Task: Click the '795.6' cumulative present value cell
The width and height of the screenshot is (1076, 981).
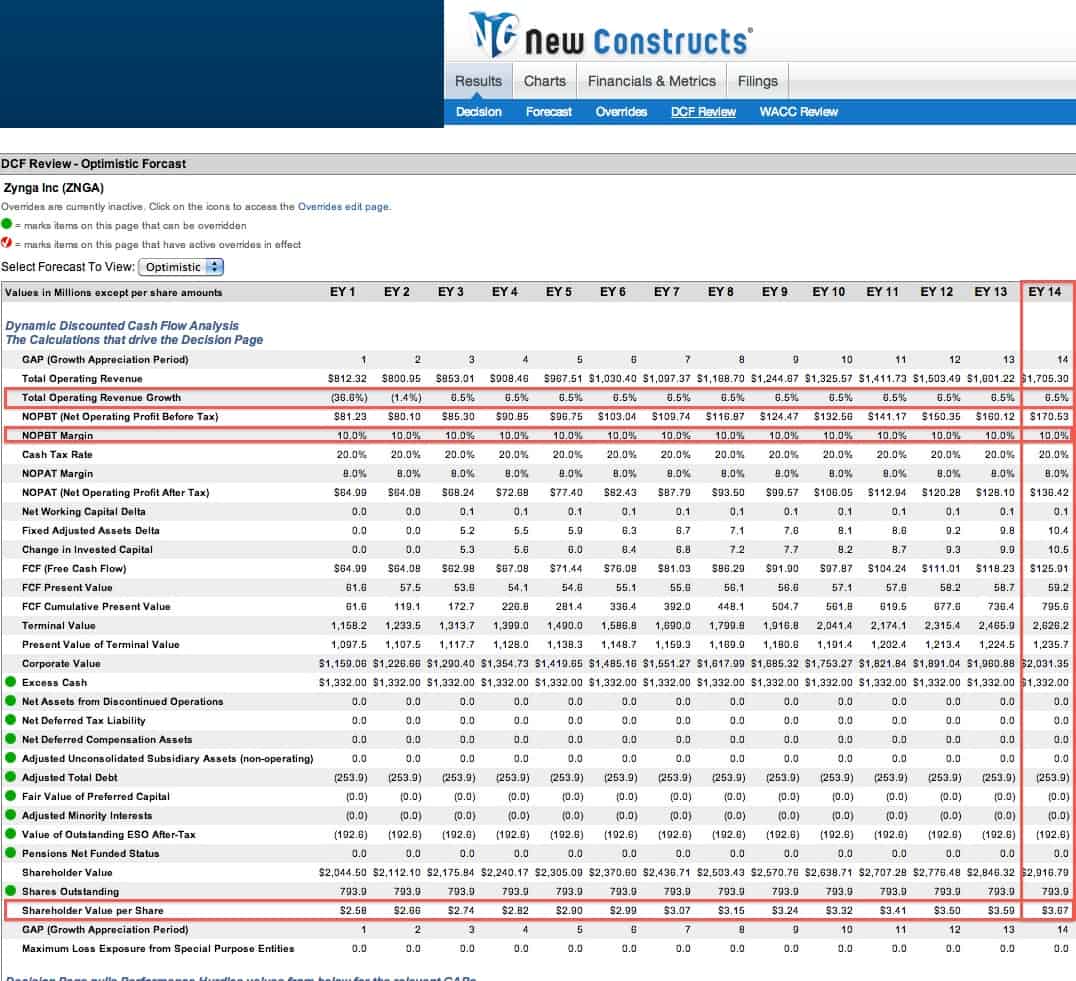Action: 1055,606
